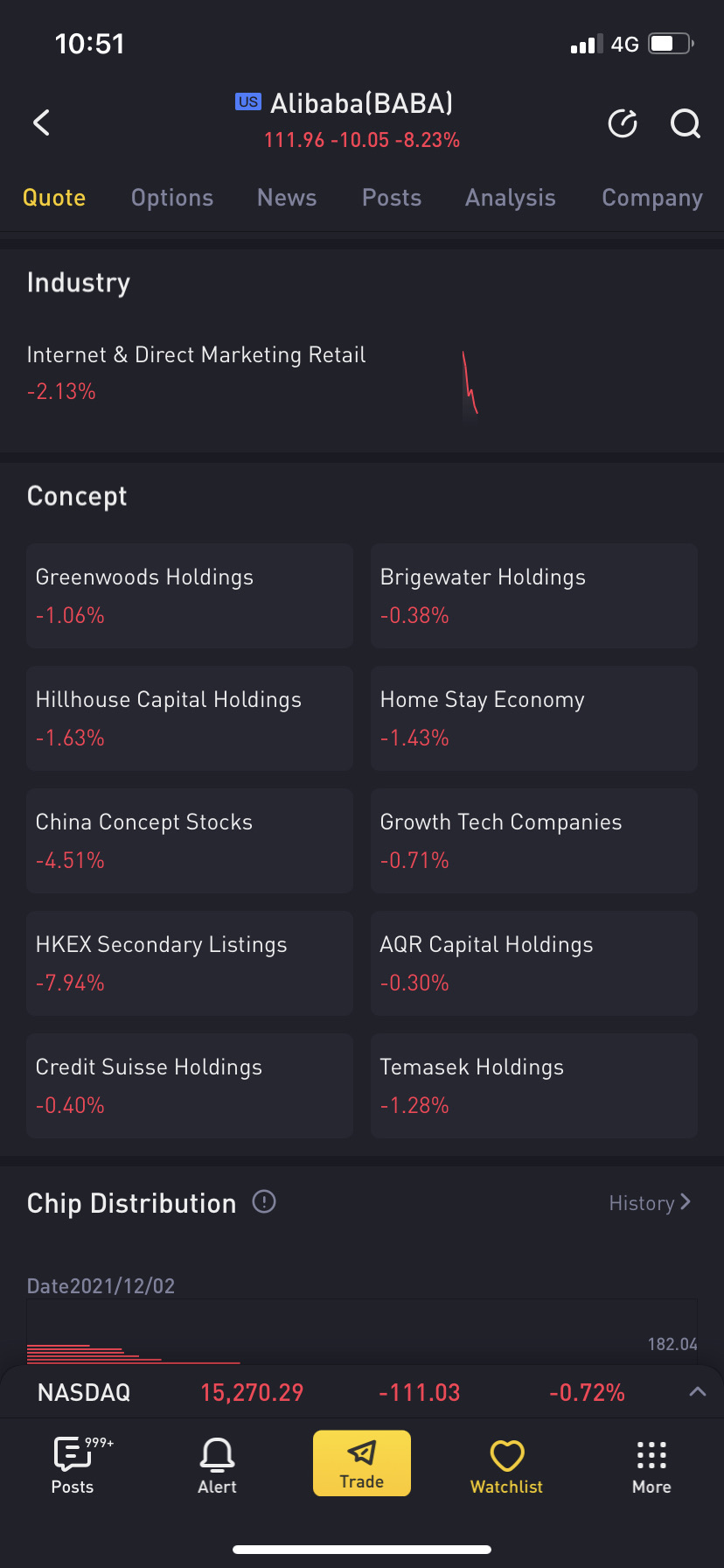Open the Company tab

point(652,198)
